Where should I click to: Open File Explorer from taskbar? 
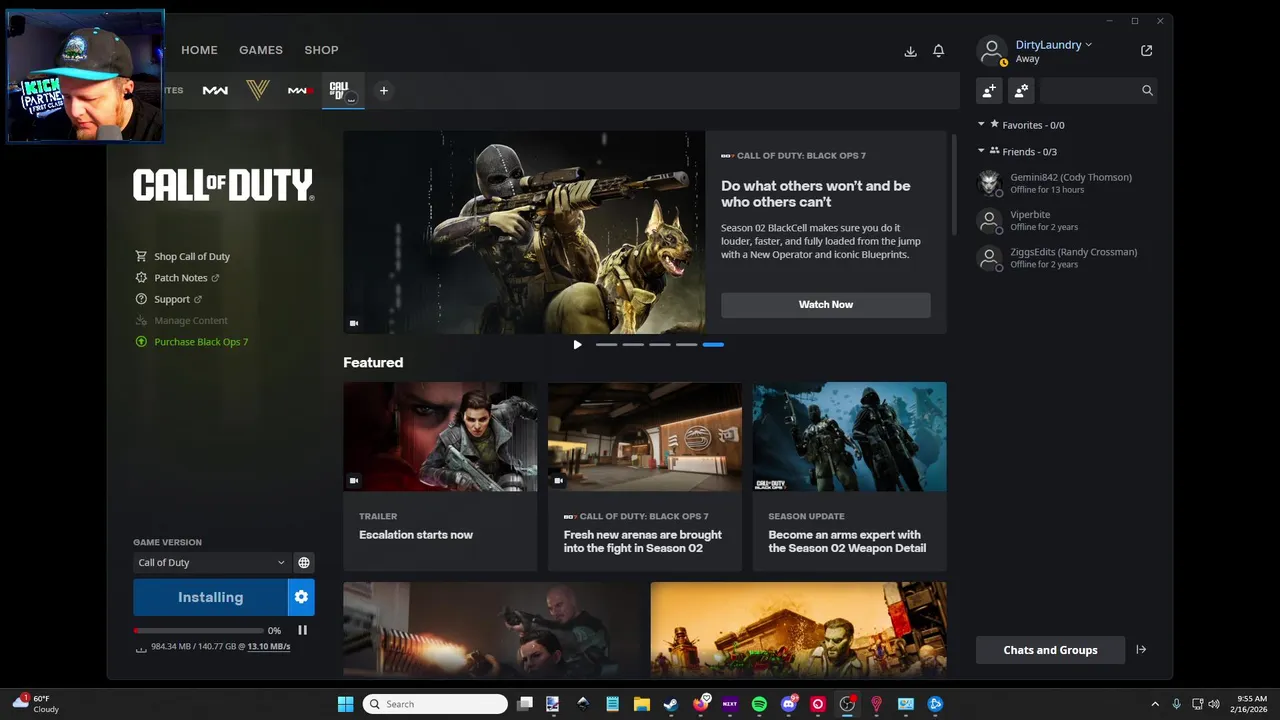(x=641, y=704)
